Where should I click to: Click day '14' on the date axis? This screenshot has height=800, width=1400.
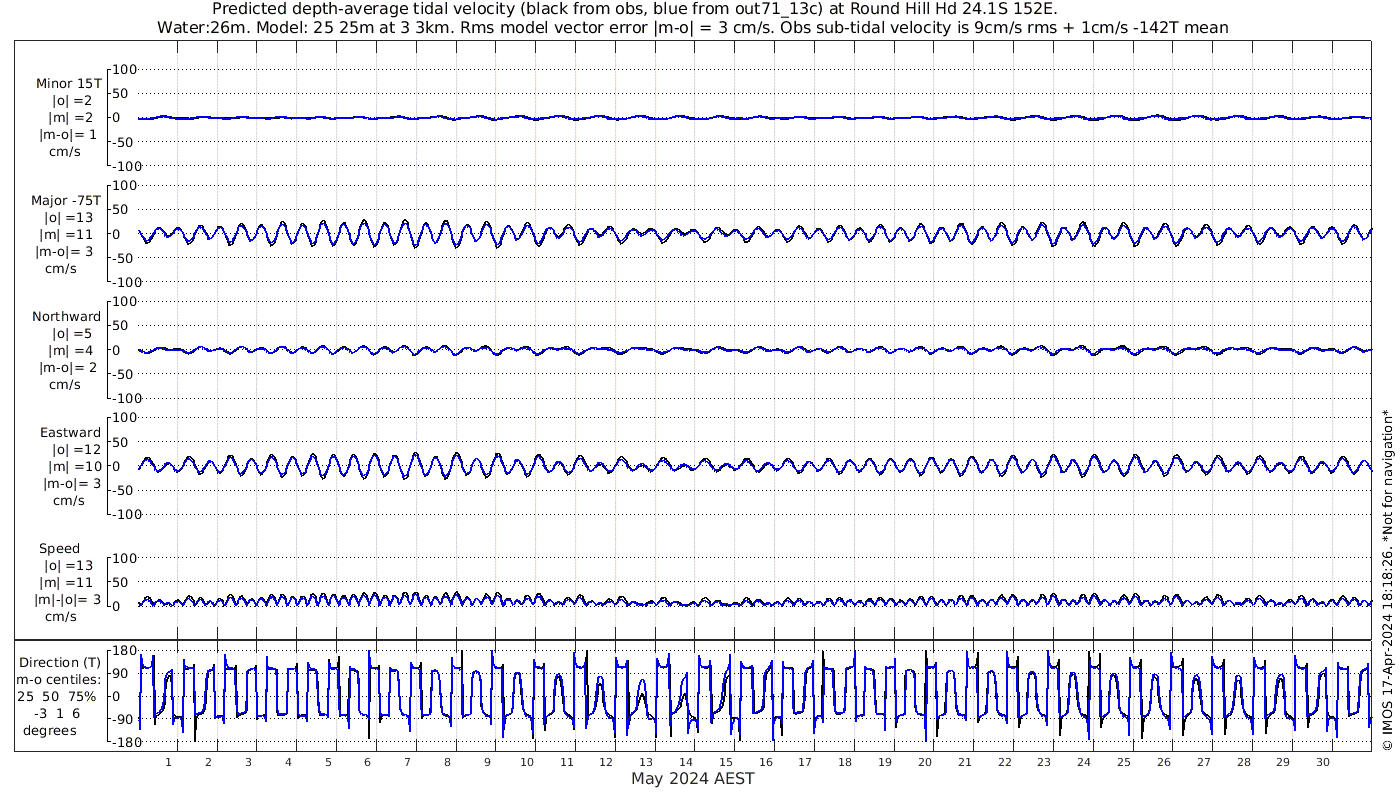click(686, 762)
